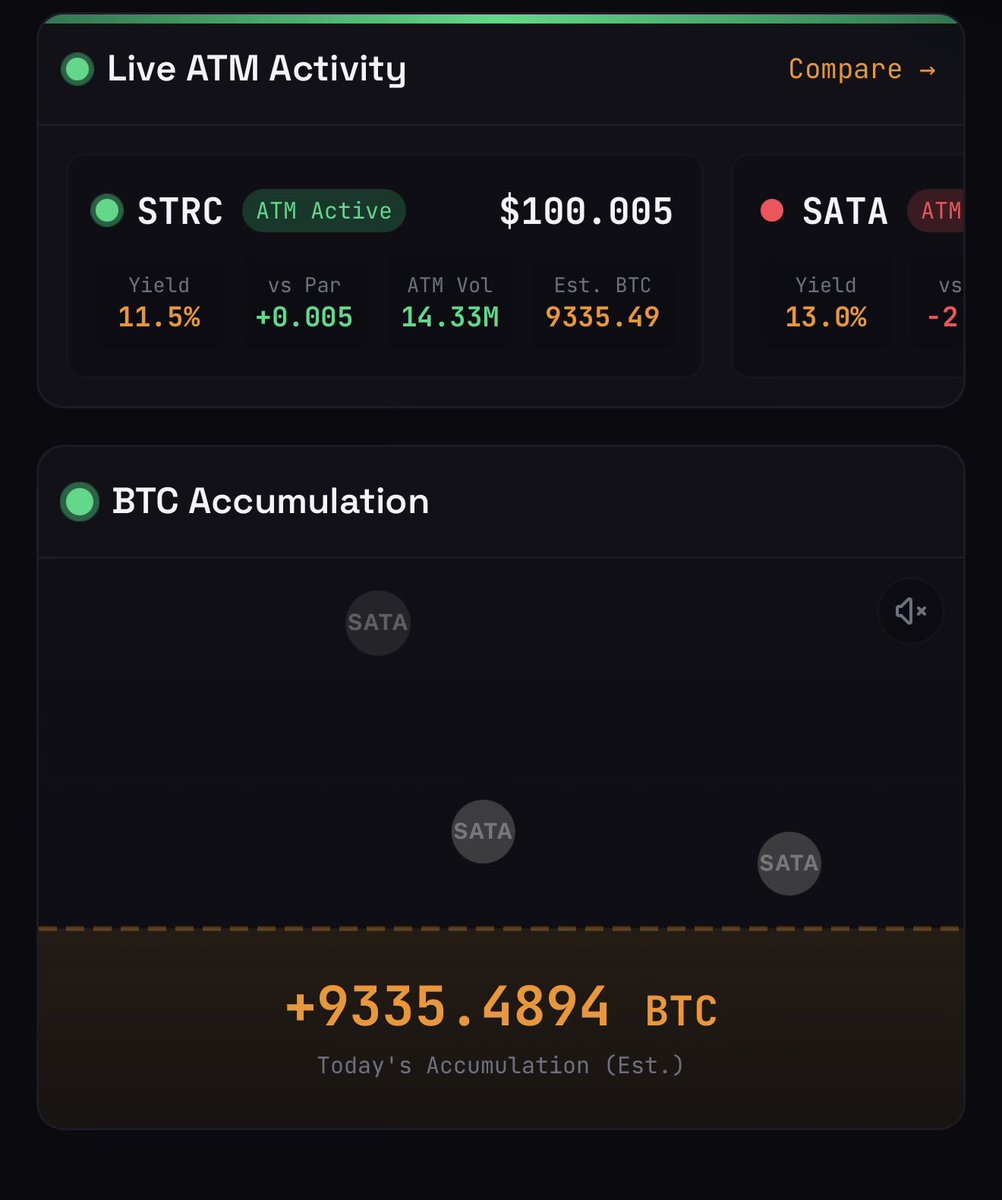
Task: Click the green STRC status dot
Action: pos(107,210)
